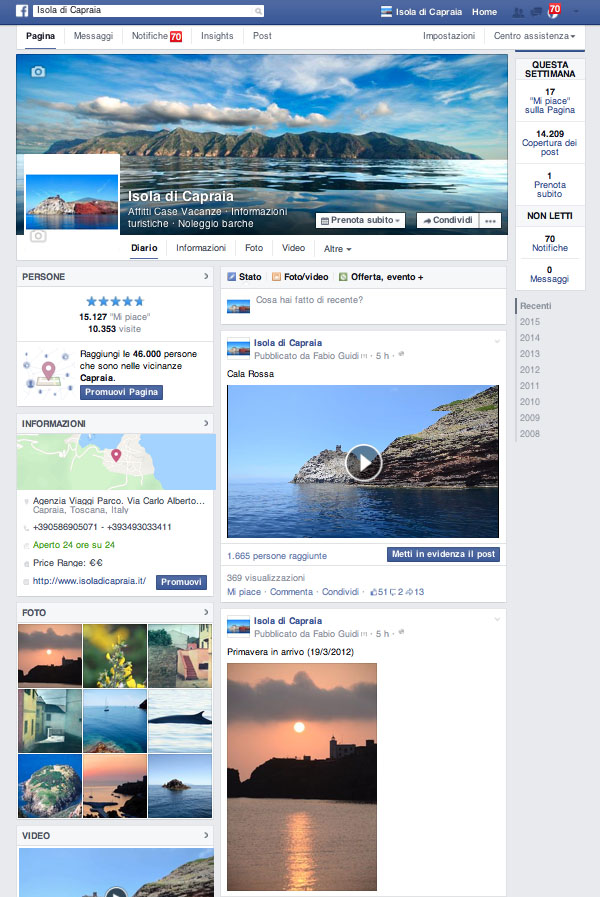Viewport: 600px width, 897px height.
Task: Open notifications globe with 70 badge
Action: point(554,11)
